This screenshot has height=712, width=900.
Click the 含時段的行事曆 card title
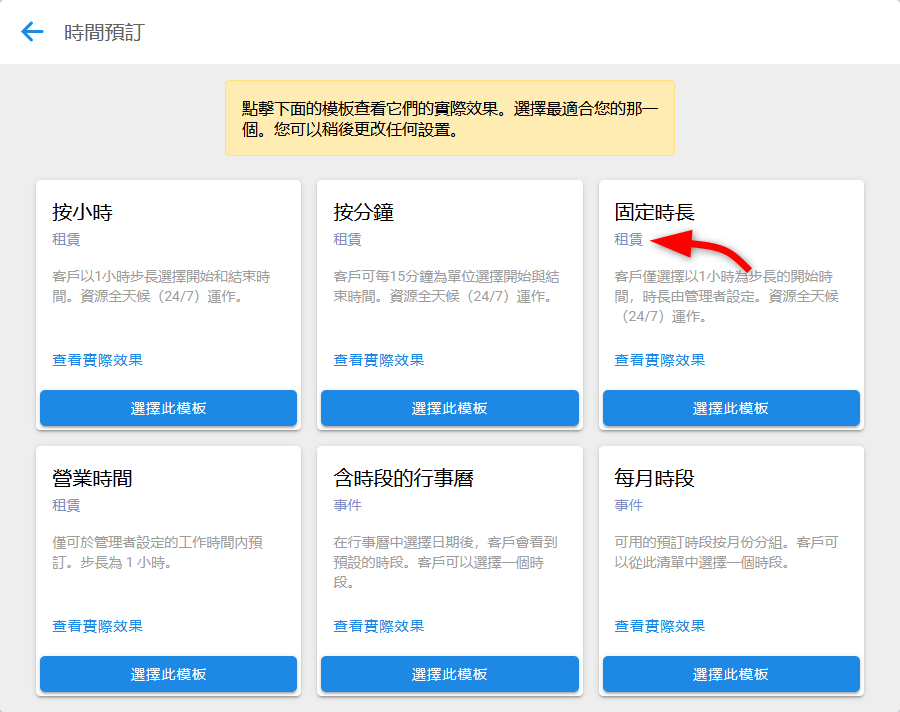403,478
